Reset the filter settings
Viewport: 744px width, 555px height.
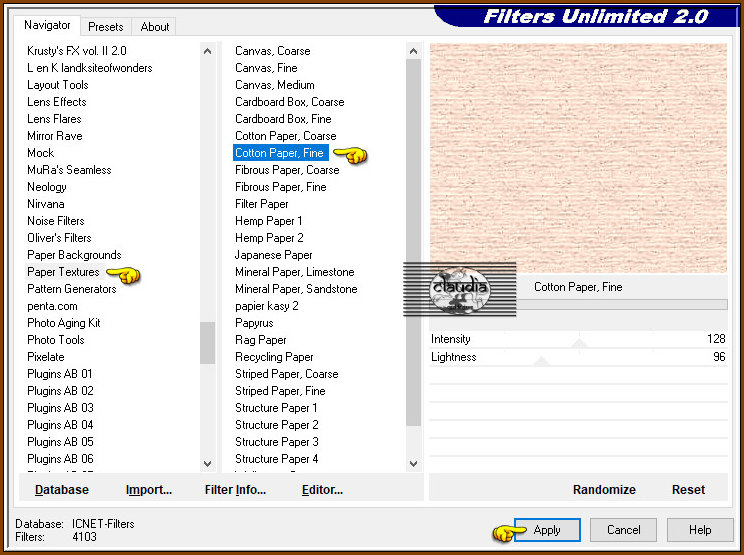tap(688, 490)
